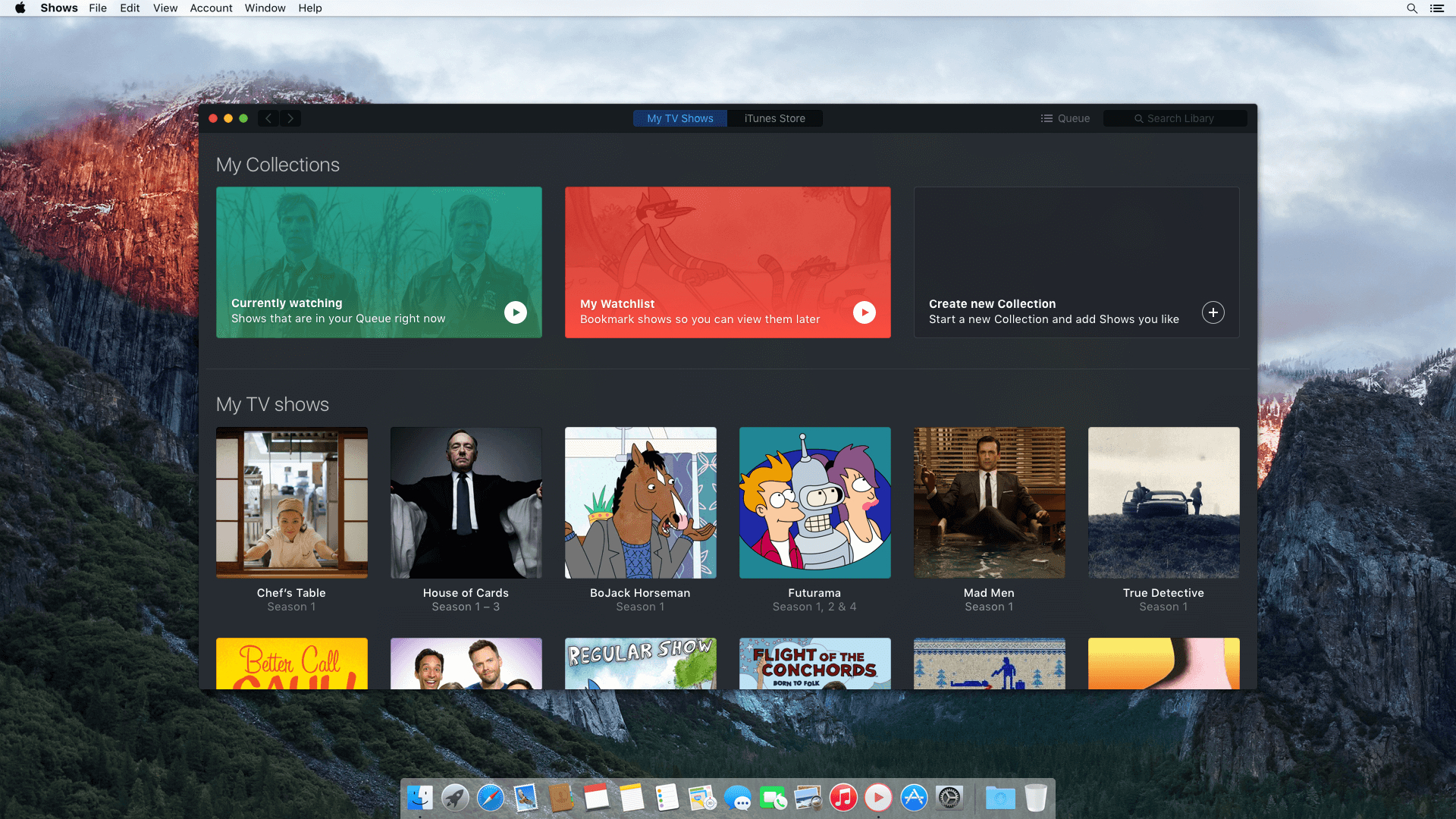This screenshot has height=819, width=1456.
Task: Open the Trash from the Dock
Action: pyautogui.click(x=1036, y=798)
